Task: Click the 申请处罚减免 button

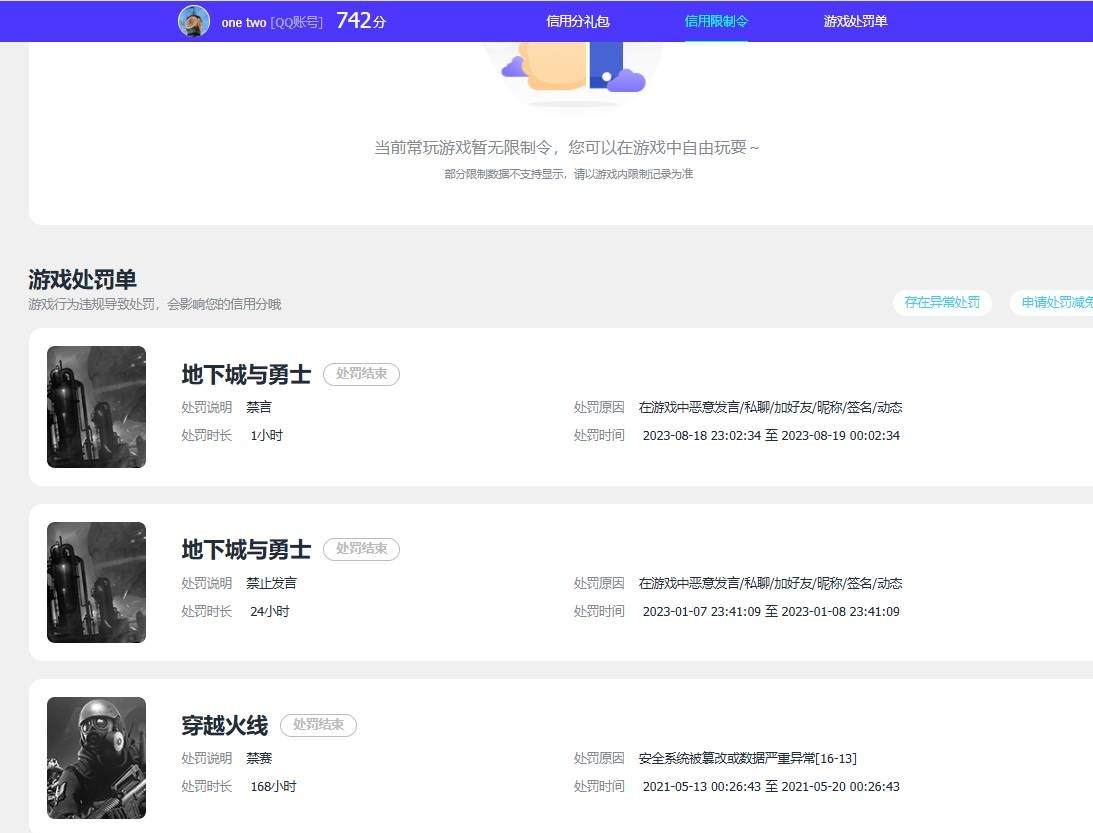Action: pyautogui.click(x=1053, y=303)
